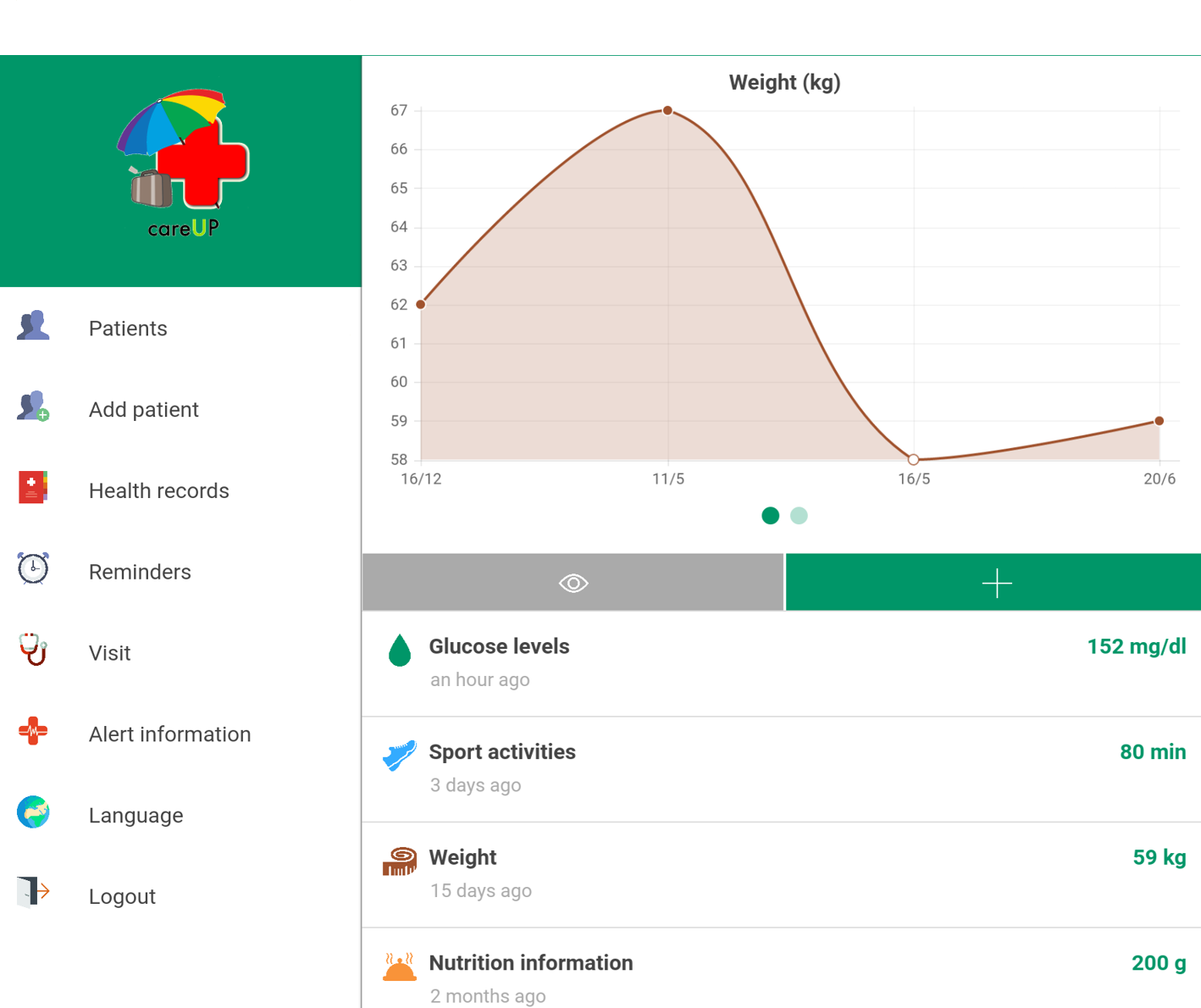
Task: Click the Patients sidebar icon
Action: (33, 326)
